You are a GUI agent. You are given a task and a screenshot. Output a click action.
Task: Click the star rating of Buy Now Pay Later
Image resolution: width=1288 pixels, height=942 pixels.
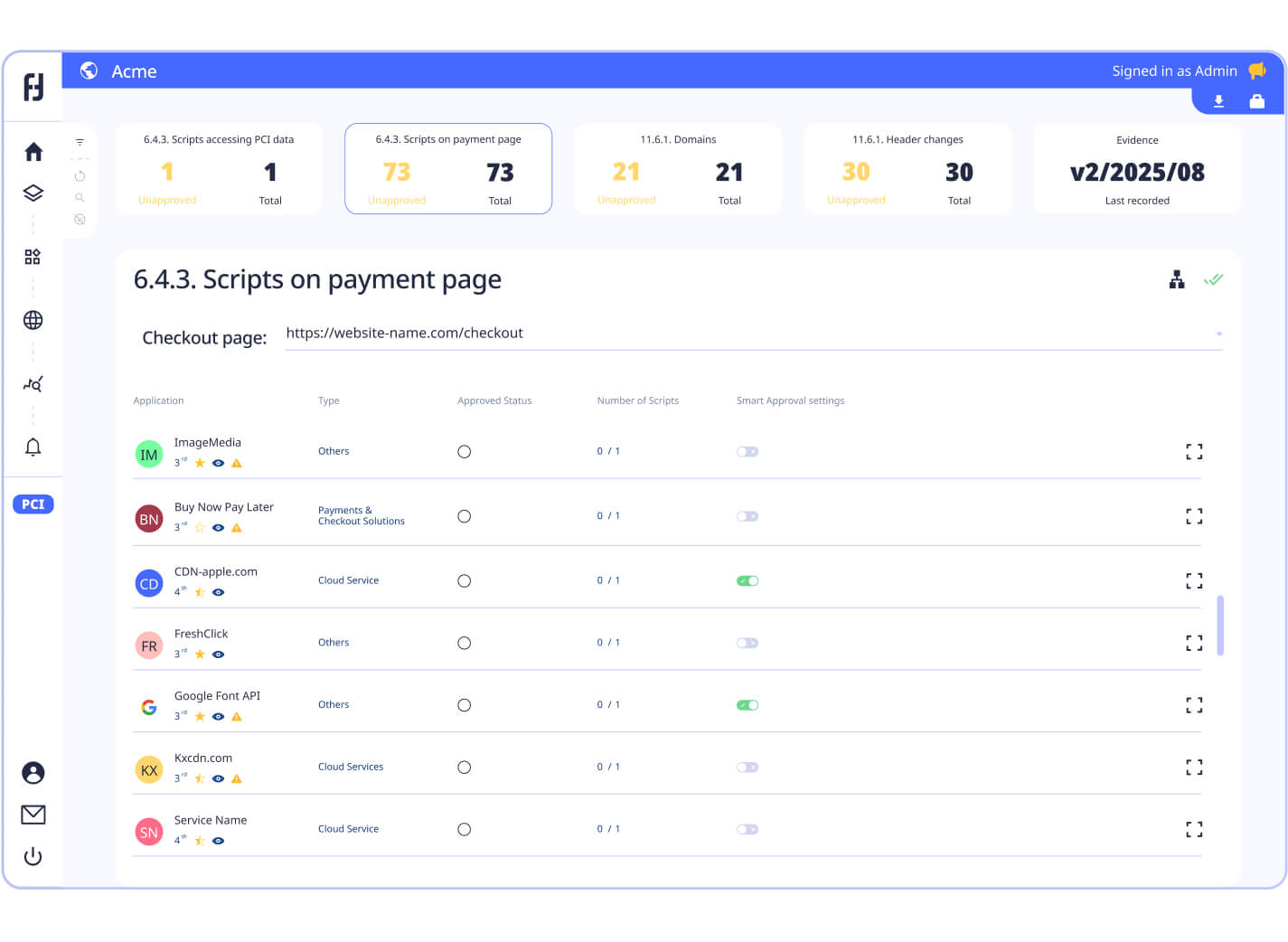click(x=200, y=528)
